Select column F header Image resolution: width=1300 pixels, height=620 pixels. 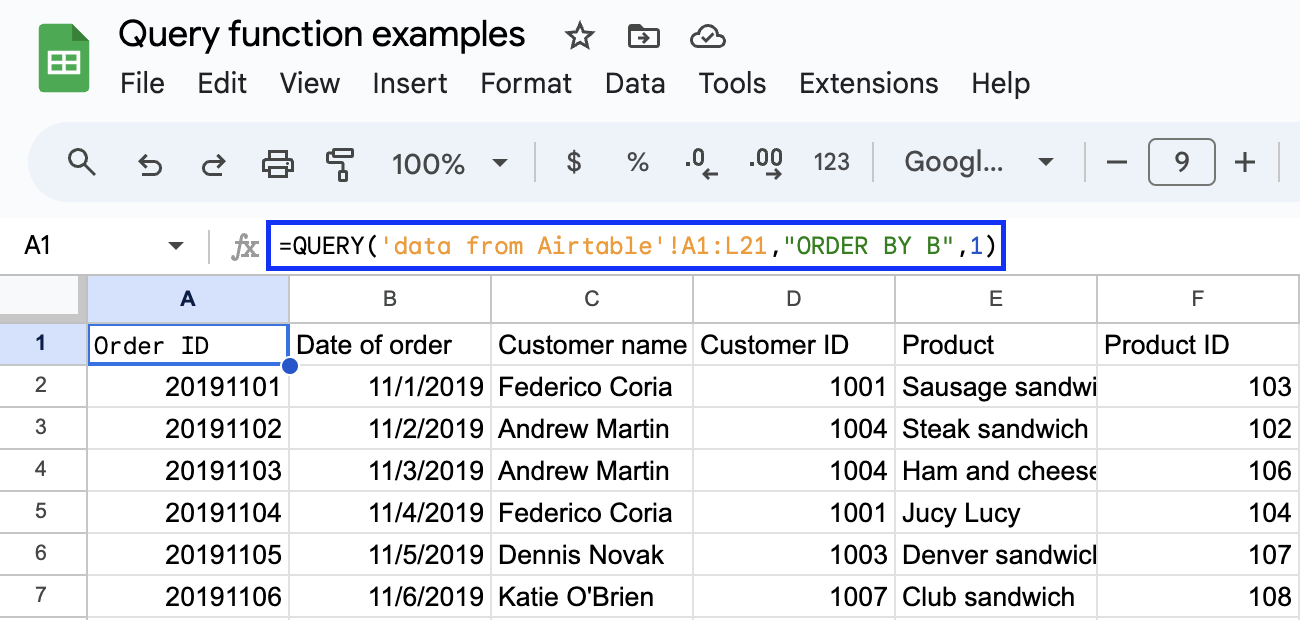1198,298
